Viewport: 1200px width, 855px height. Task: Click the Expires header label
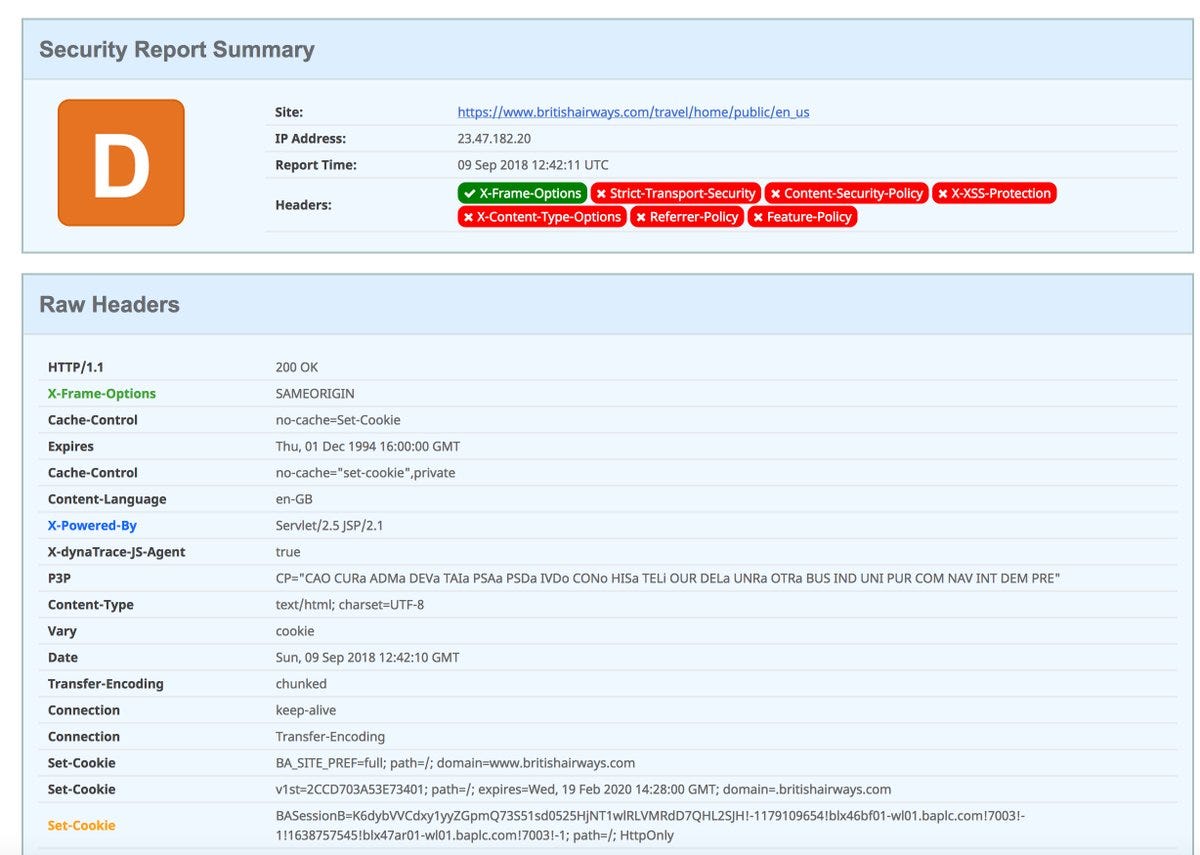point(71,447)
